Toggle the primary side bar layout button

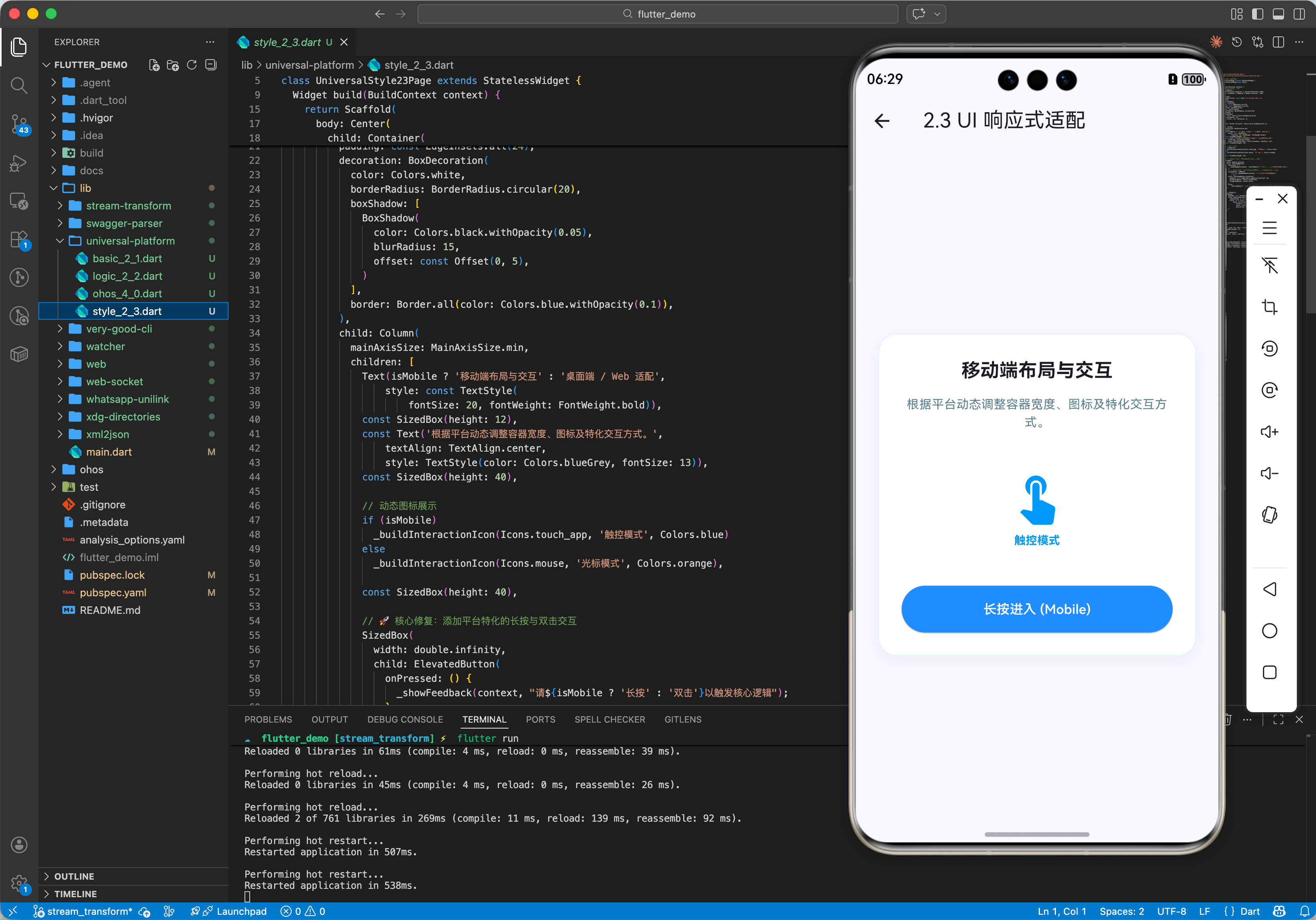(1257, 14)
